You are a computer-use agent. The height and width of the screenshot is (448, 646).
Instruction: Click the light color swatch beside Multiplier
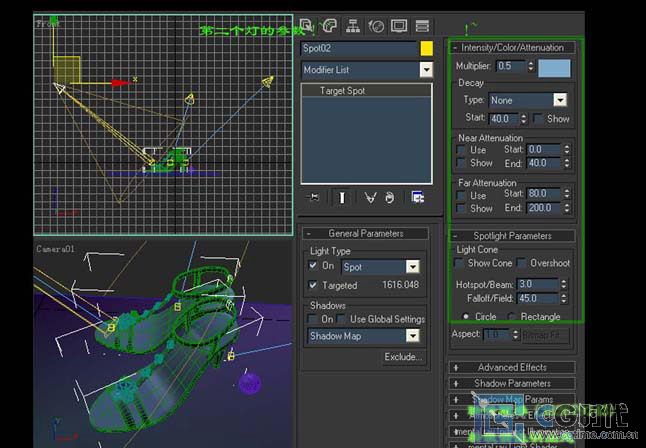coord(554,67)
